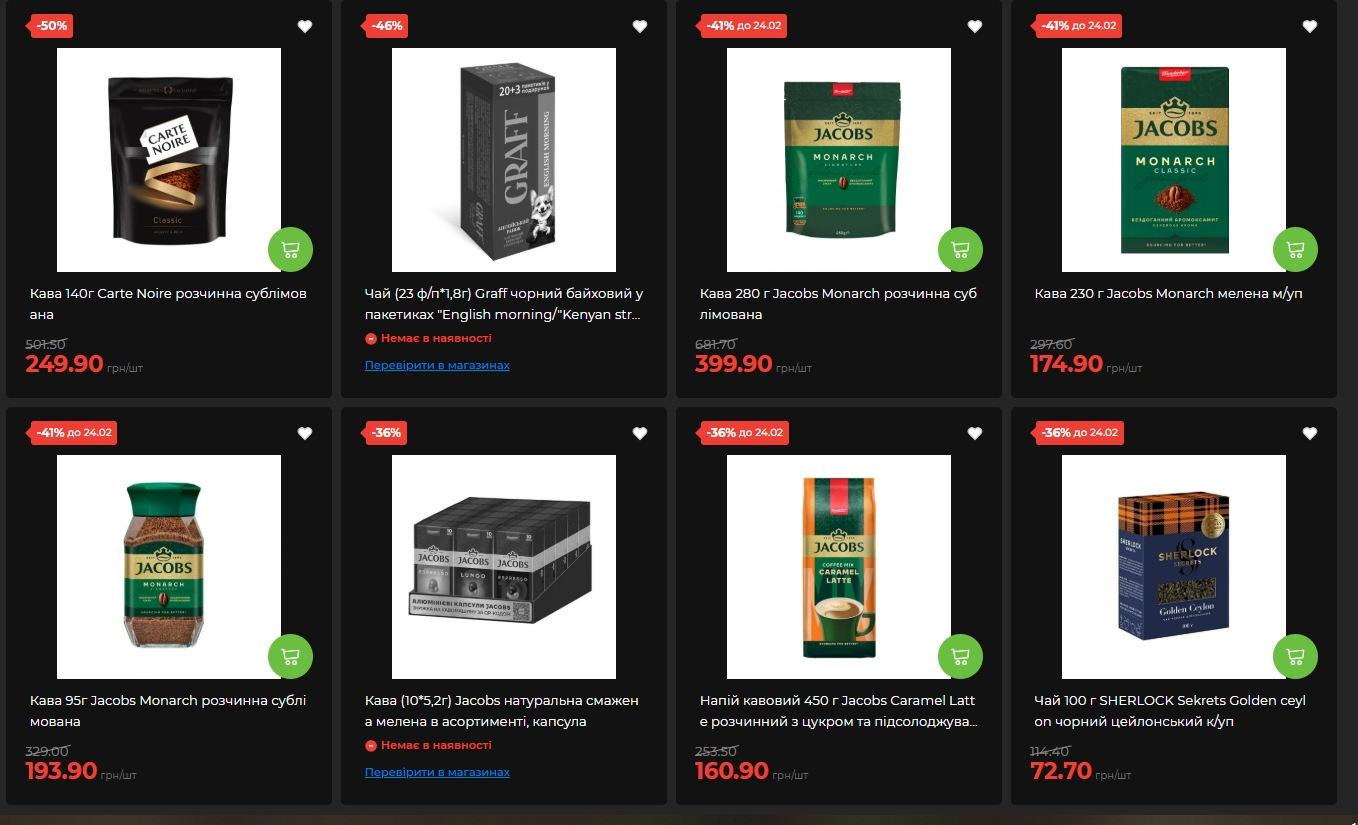Open Sherlock Golden Ceylon tea product image
This screenshot has width=1358, height=825.
coord(1173,567)
